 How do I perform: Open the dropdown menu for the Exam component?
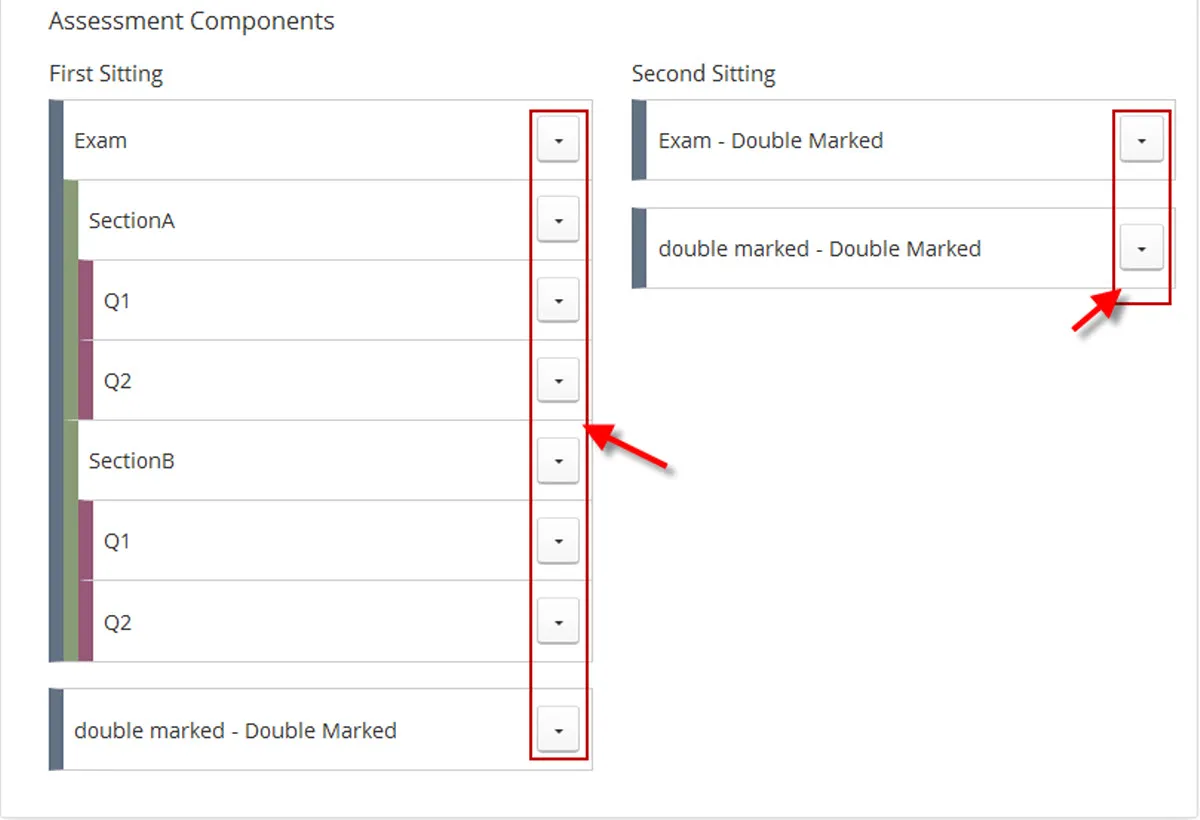pyautogui.click(x=558, y=140)
